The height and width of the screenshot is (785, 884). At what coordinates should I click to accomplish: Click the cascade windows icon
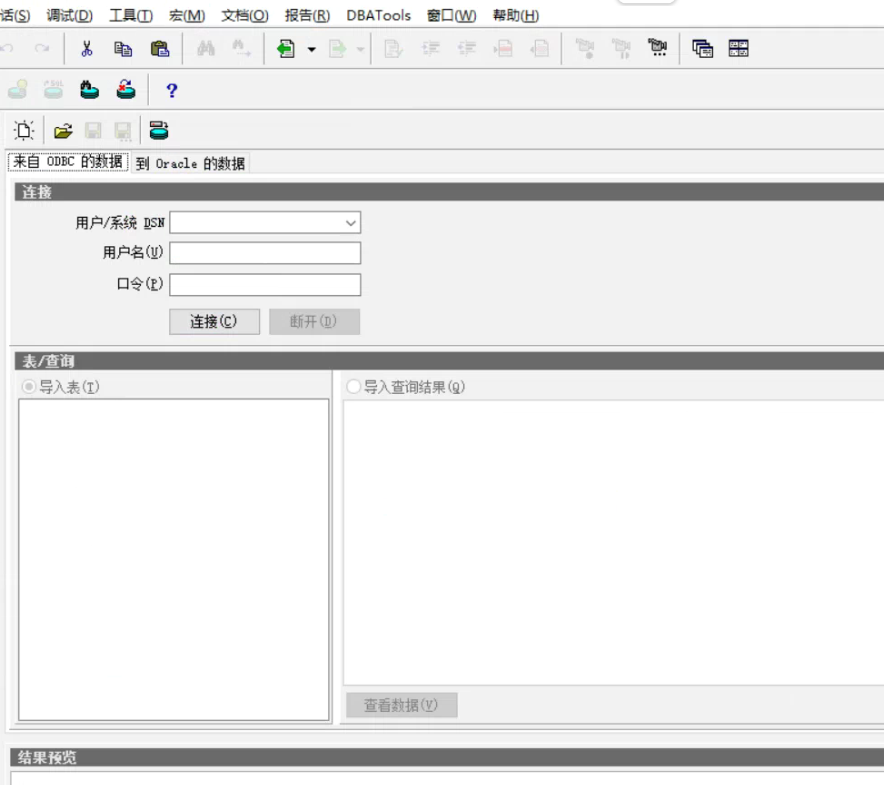(703, 47)
